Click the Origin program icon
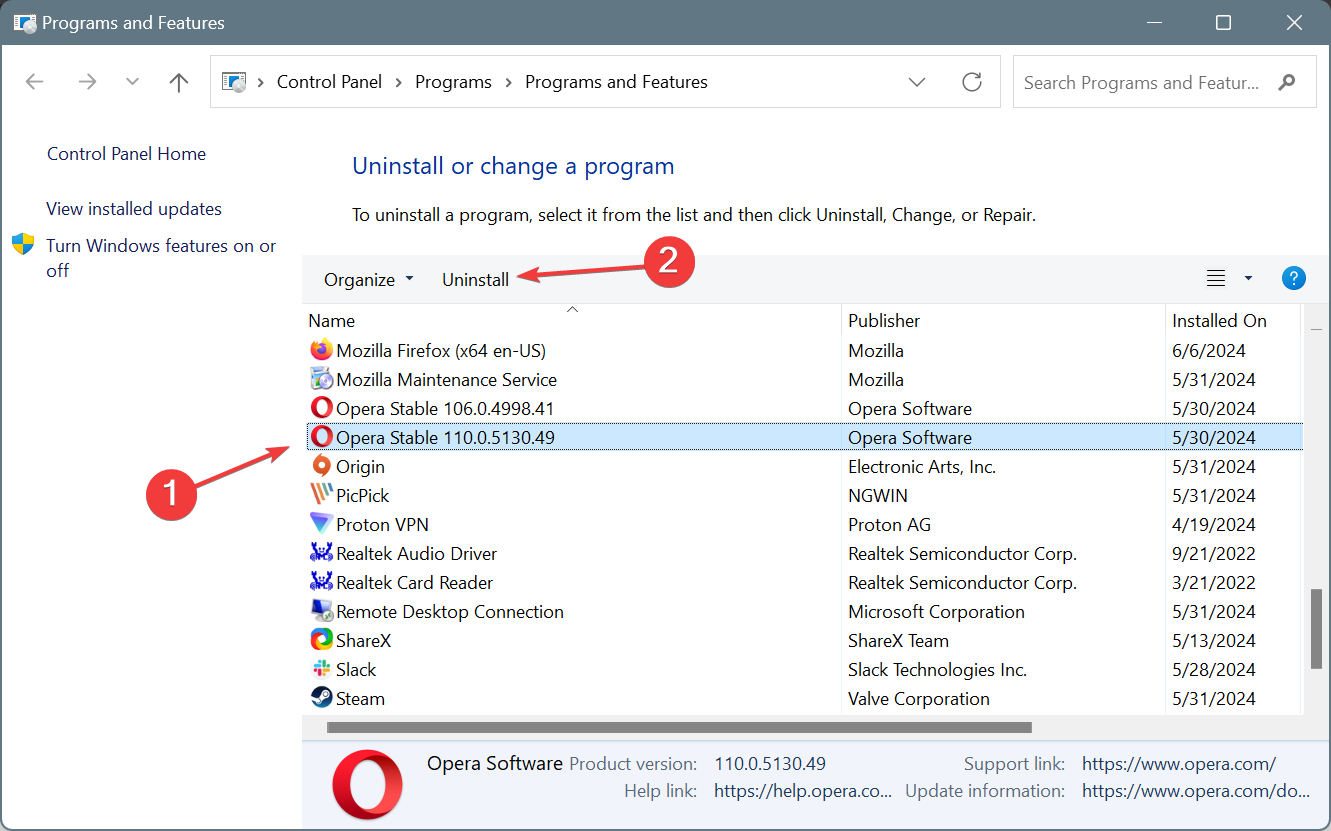Viewport: 1331px width, 831px height. coord(321,466)
